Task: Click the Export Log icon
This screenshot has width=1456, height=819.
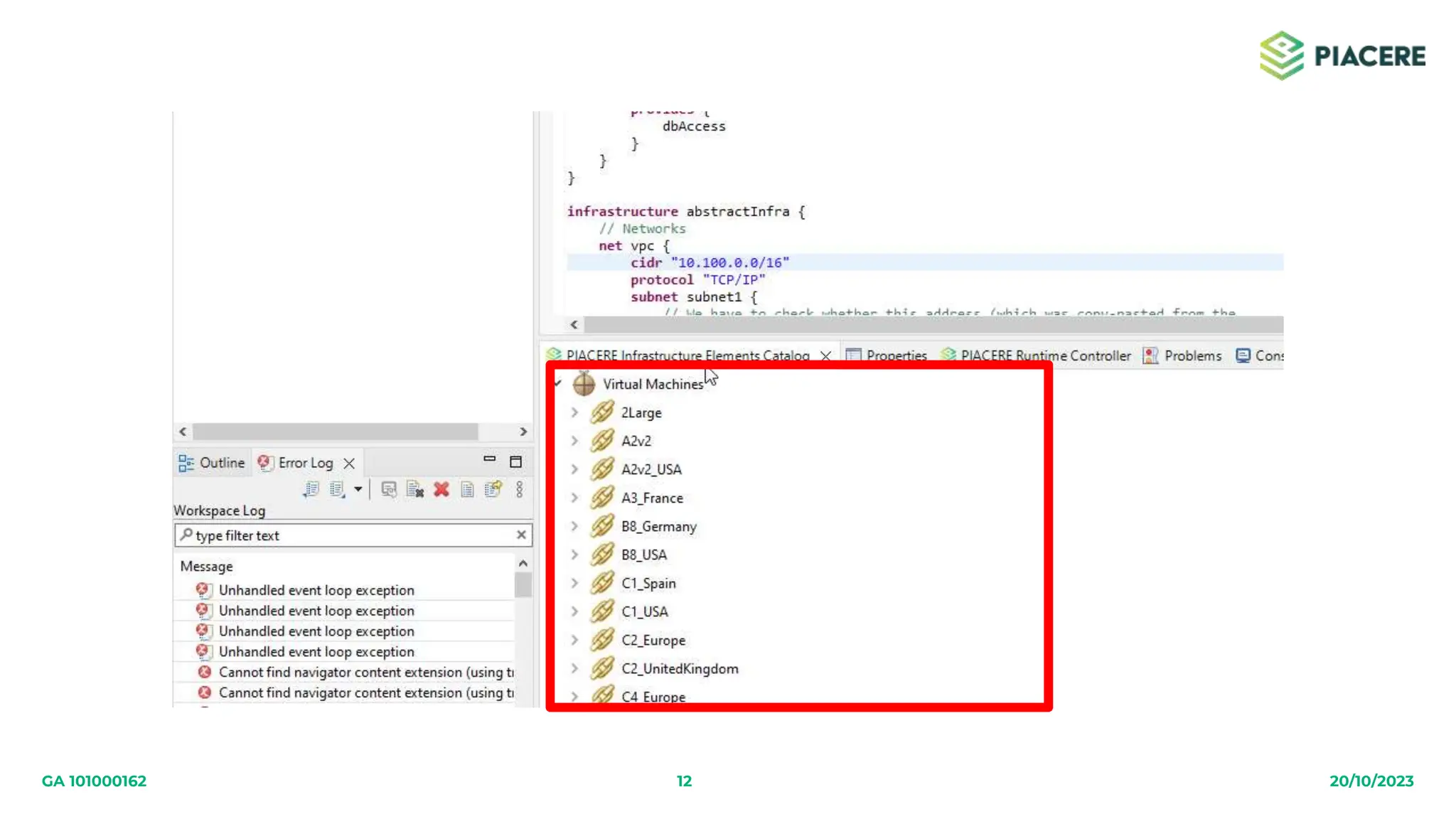Action: pyautogui.click(x=311, y=489)
